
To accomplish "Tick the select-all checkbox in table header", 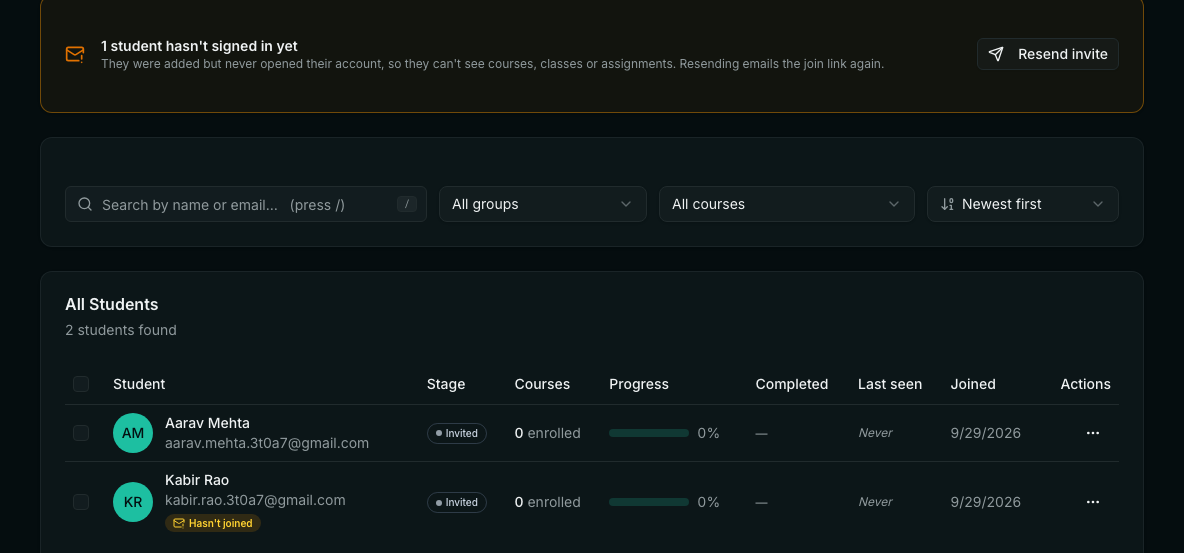I will pyautogui.click(x=81, y=384).
